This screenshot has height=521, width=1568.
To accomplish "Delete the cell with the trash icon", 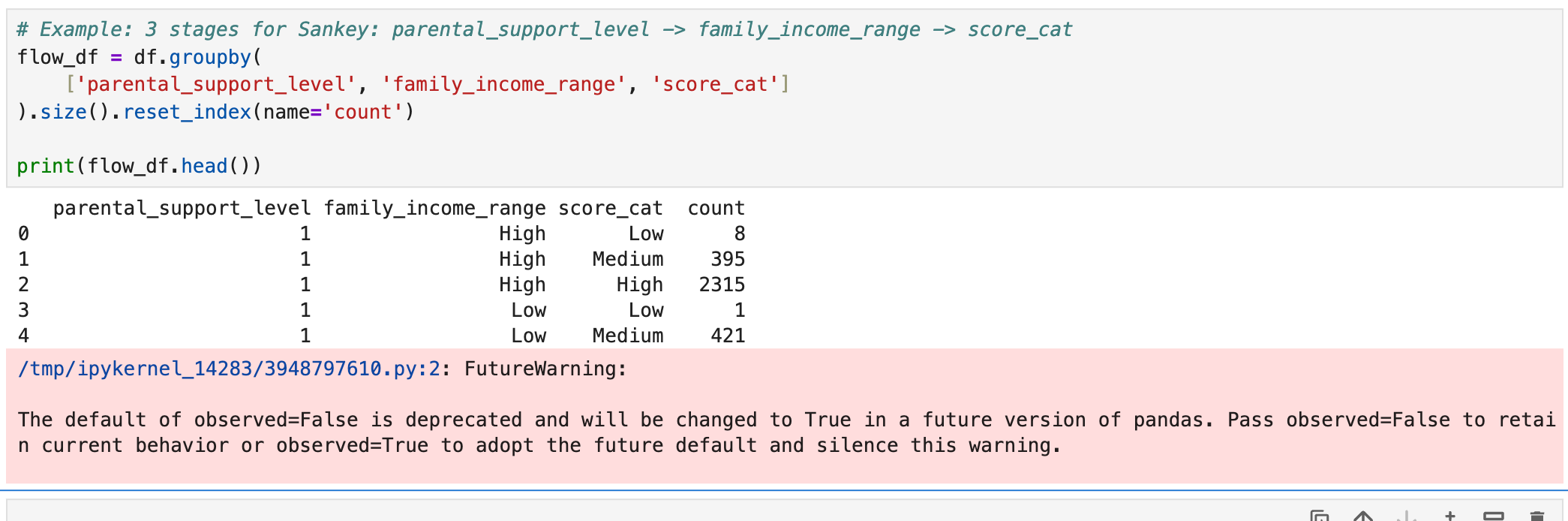I will point(1536,516).
